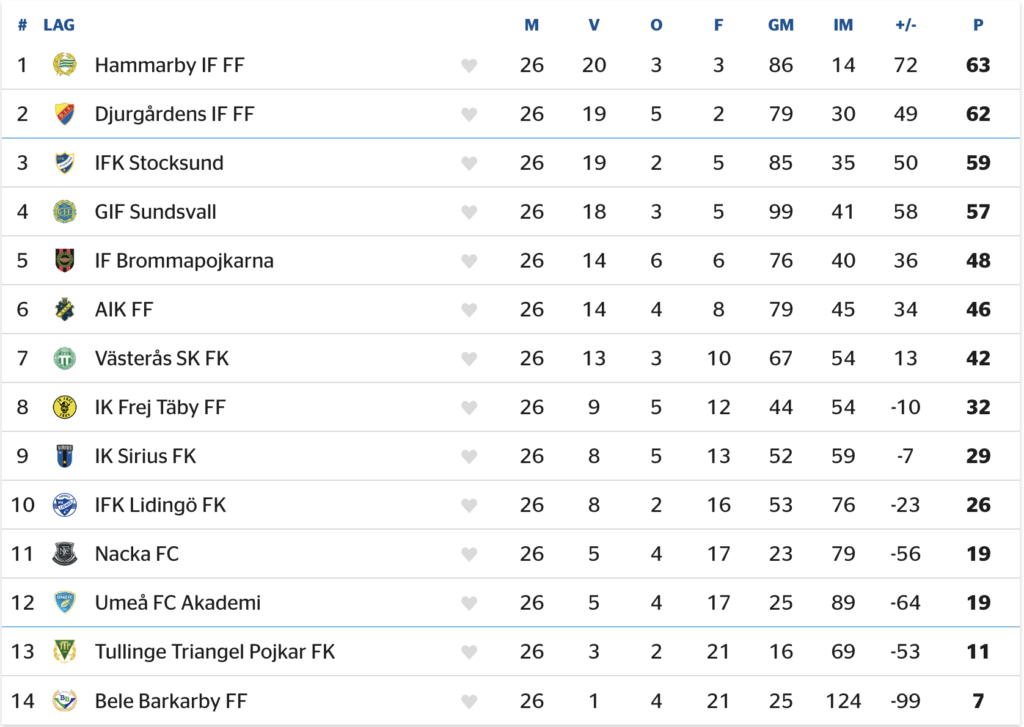Click the IFK Stocksund club logo
Screen dimensions: 1024x727
click(x=65, y=163)
